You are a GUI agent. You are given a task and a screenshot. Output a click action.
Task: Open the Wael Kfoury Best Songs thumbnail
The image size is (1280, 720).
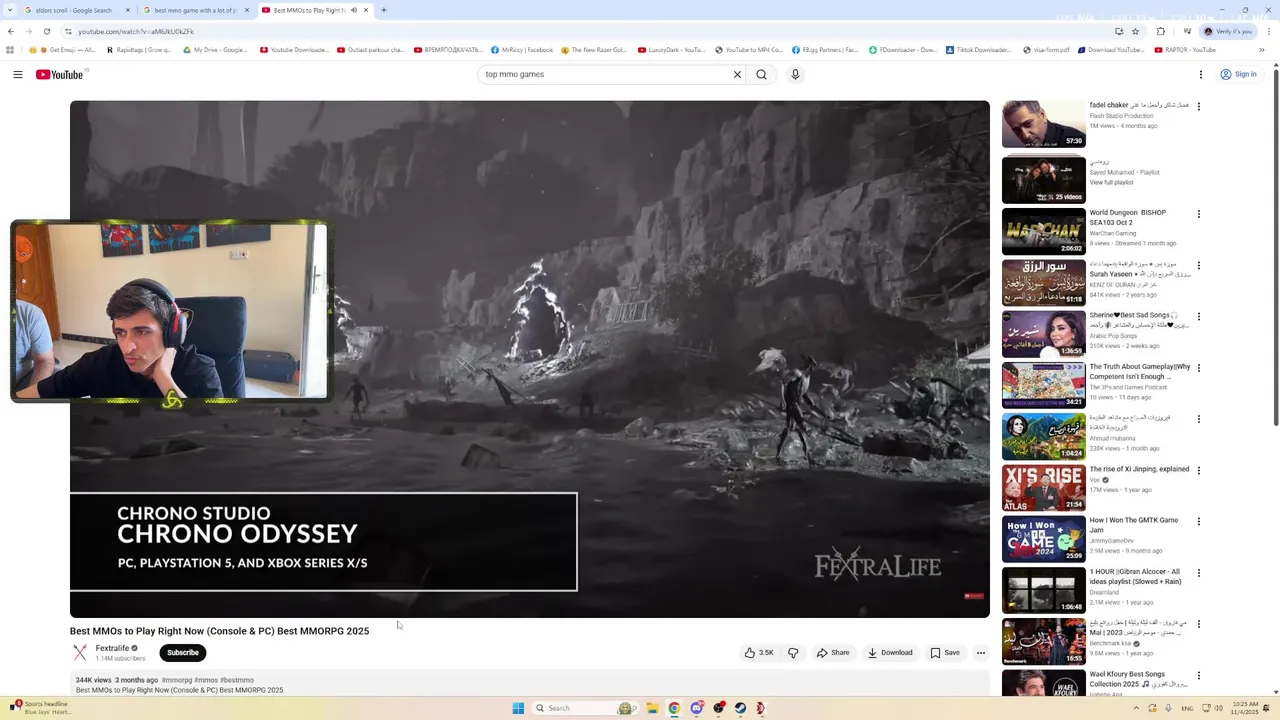[1044, 683]
